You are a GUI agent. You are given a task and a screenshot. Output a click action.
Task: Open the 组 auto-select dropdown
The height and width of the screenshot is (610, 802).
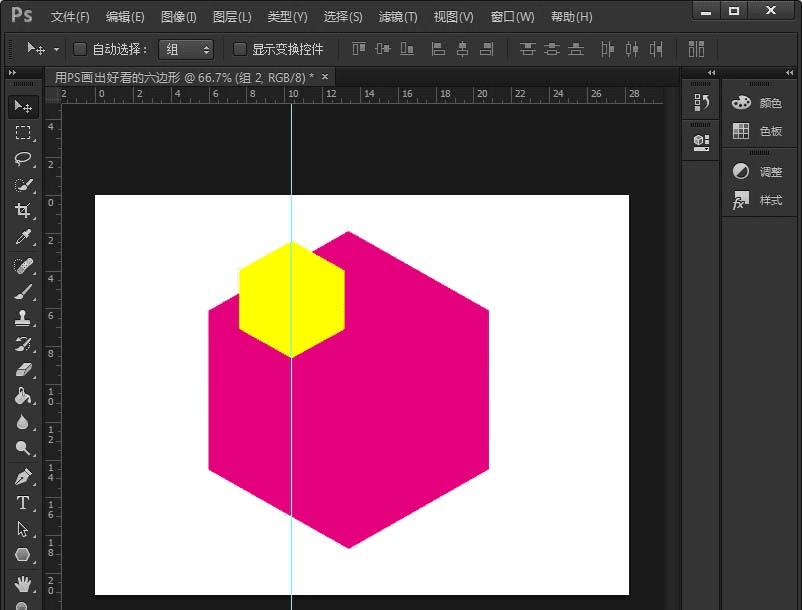[x=186, y=49]
